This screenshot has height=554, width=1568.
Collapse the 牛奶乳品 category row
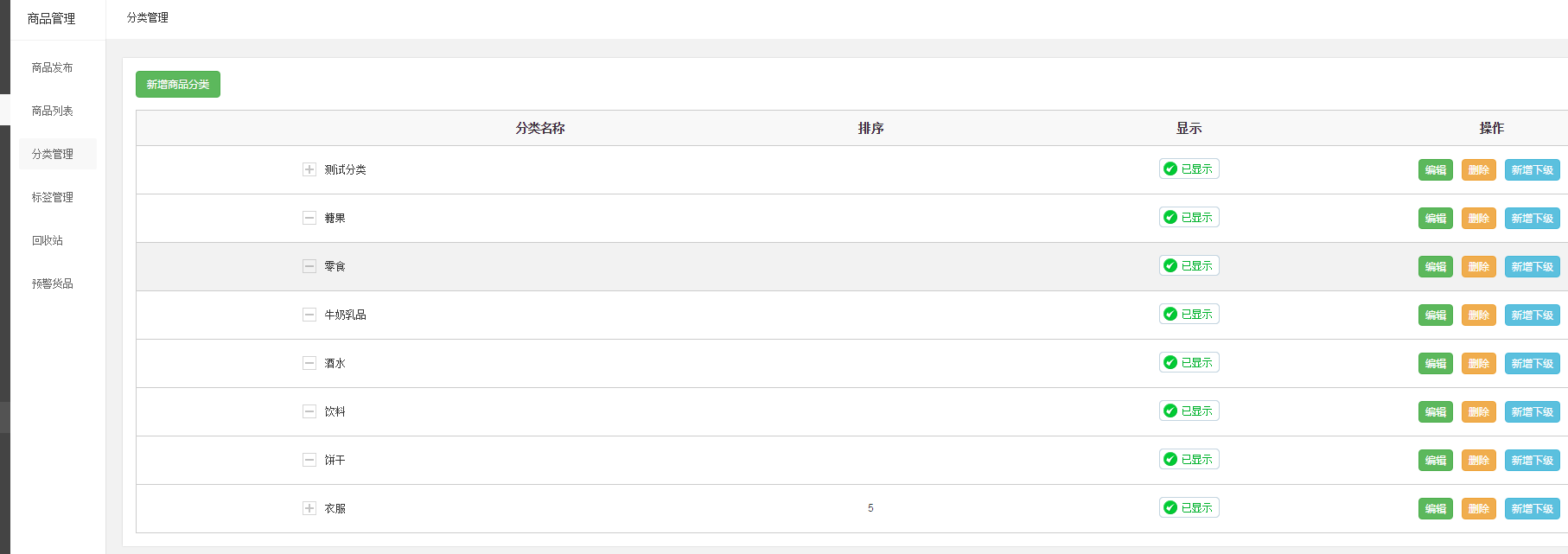[309, 315]
